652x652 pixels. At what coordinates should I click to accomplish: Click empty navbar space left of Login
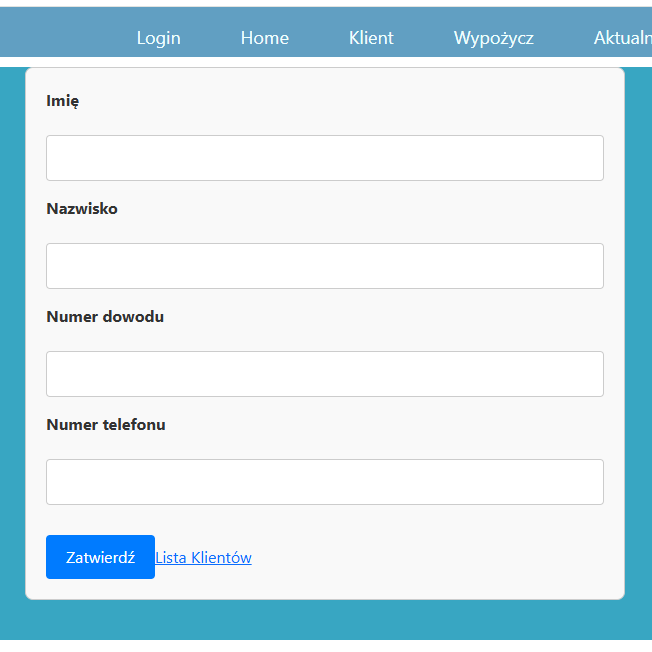(x=60, y=38)
